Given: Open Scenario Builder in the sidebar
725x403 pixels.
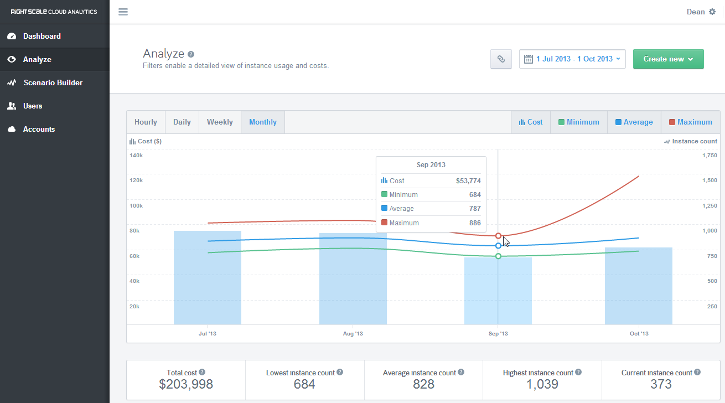Looking at the screenshot, I should tap(55, 83).
